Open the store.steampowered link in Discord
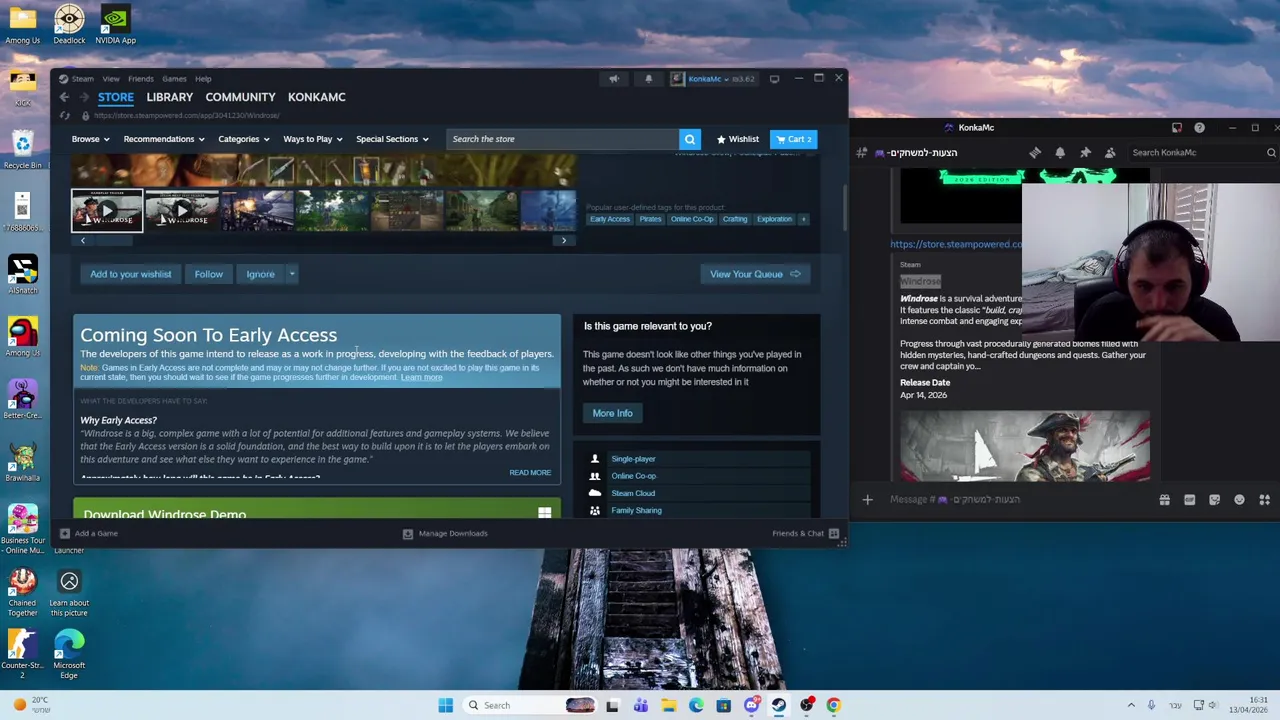This screenshot has height=720, width=1280. point(956,244)
